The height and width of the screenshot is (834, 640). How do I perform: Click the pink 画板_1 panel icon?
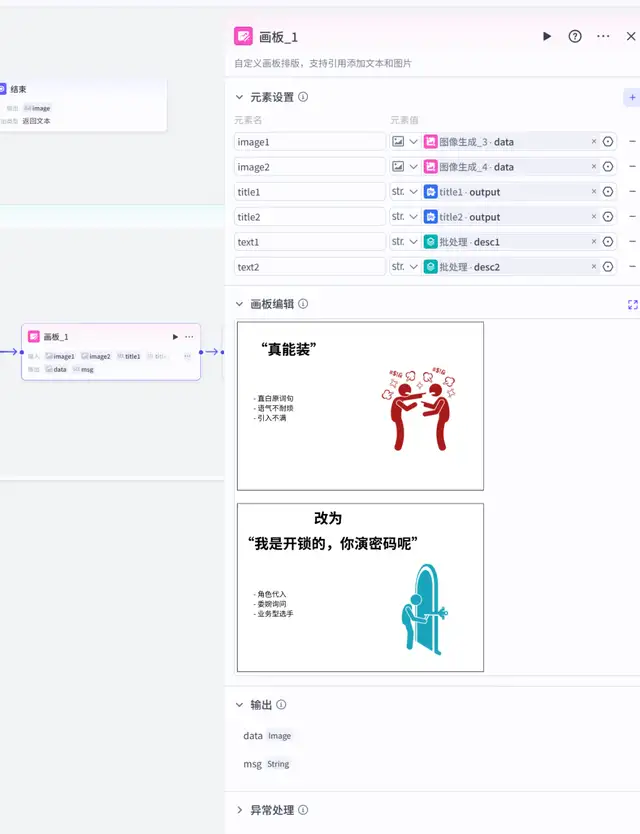[x=243, y=36]
